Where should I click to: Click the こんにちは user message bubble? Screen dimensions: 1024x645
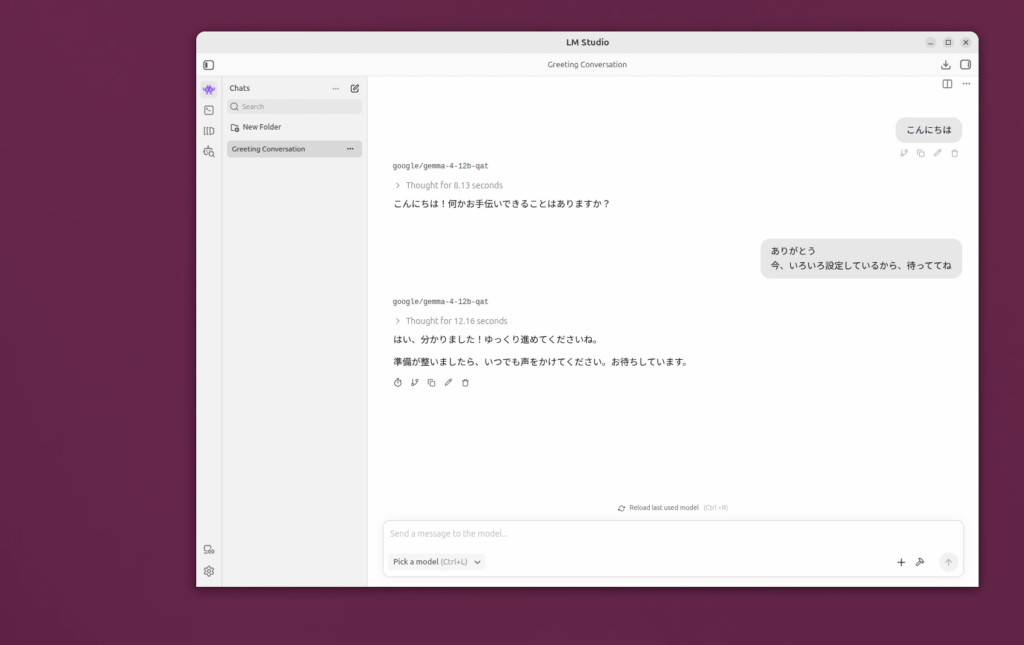[x=929, y=130]
